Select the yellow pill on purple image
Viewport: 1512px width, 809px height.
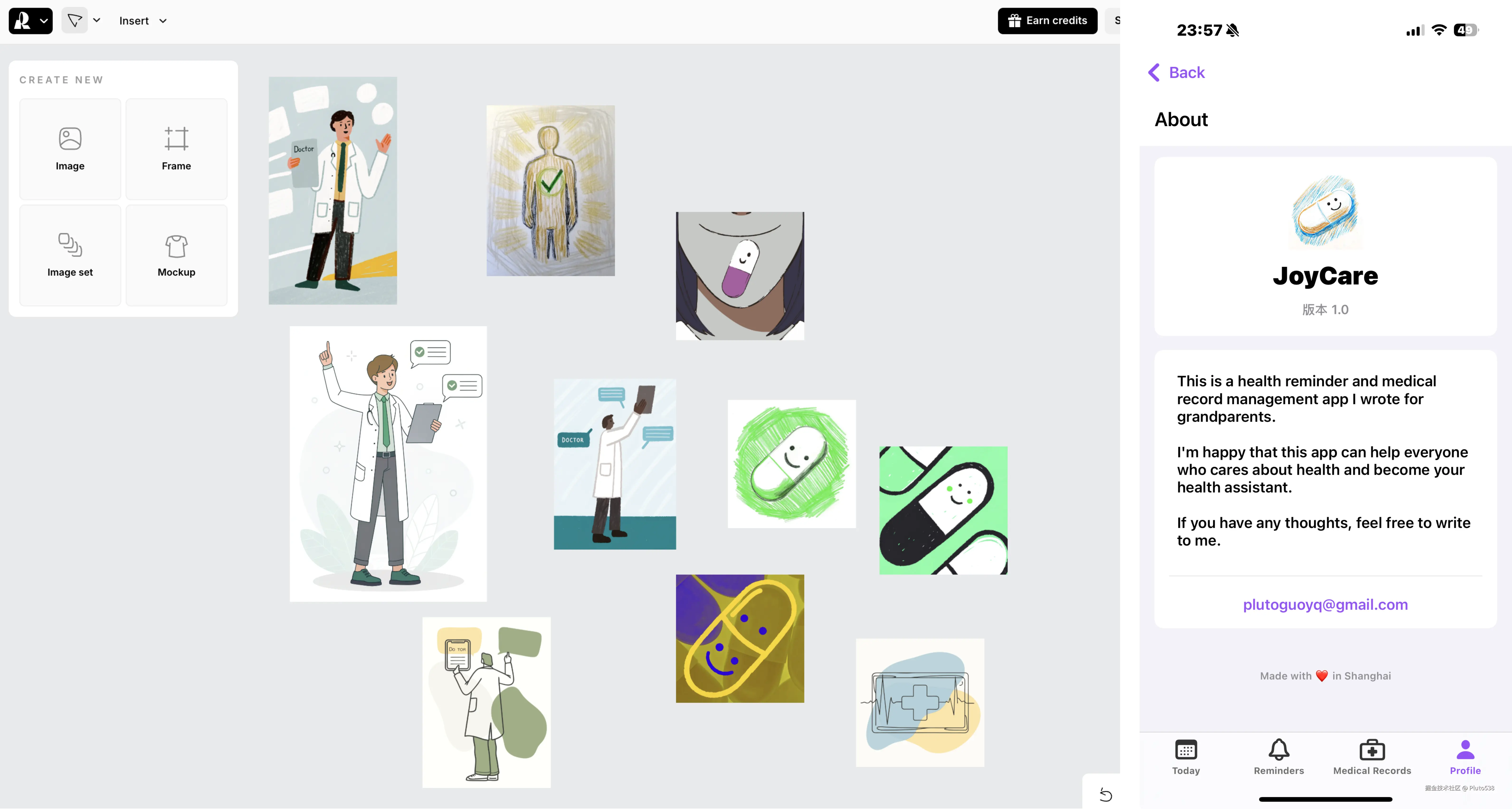740,638
